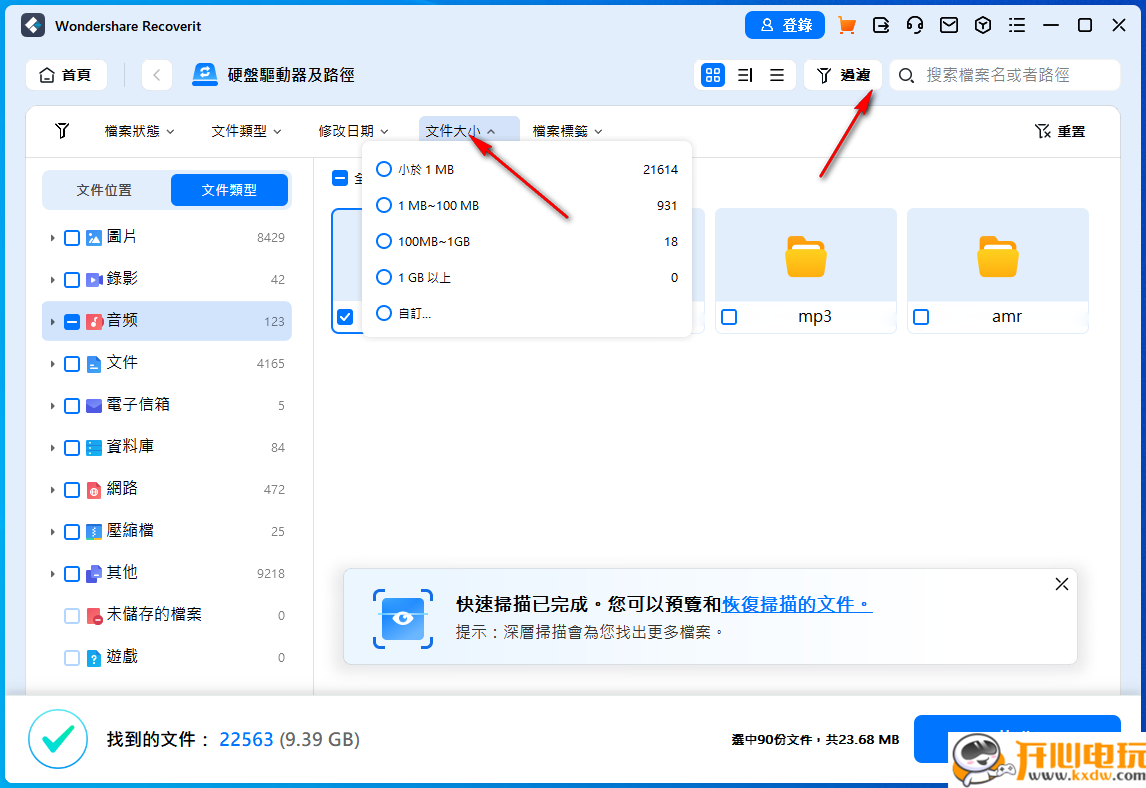Open the 文件類型 filter menu
This screenshot has height=788, width=1146.
[245, 130]
